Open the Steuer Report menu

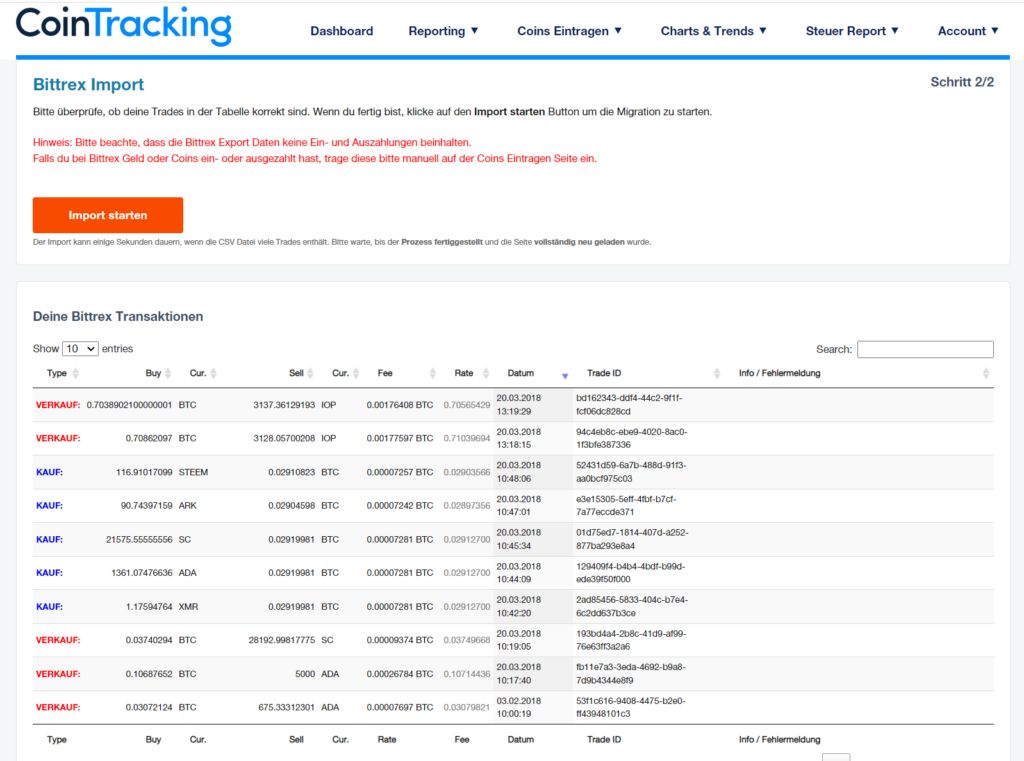pyautogui.click(x=852, y=31)
